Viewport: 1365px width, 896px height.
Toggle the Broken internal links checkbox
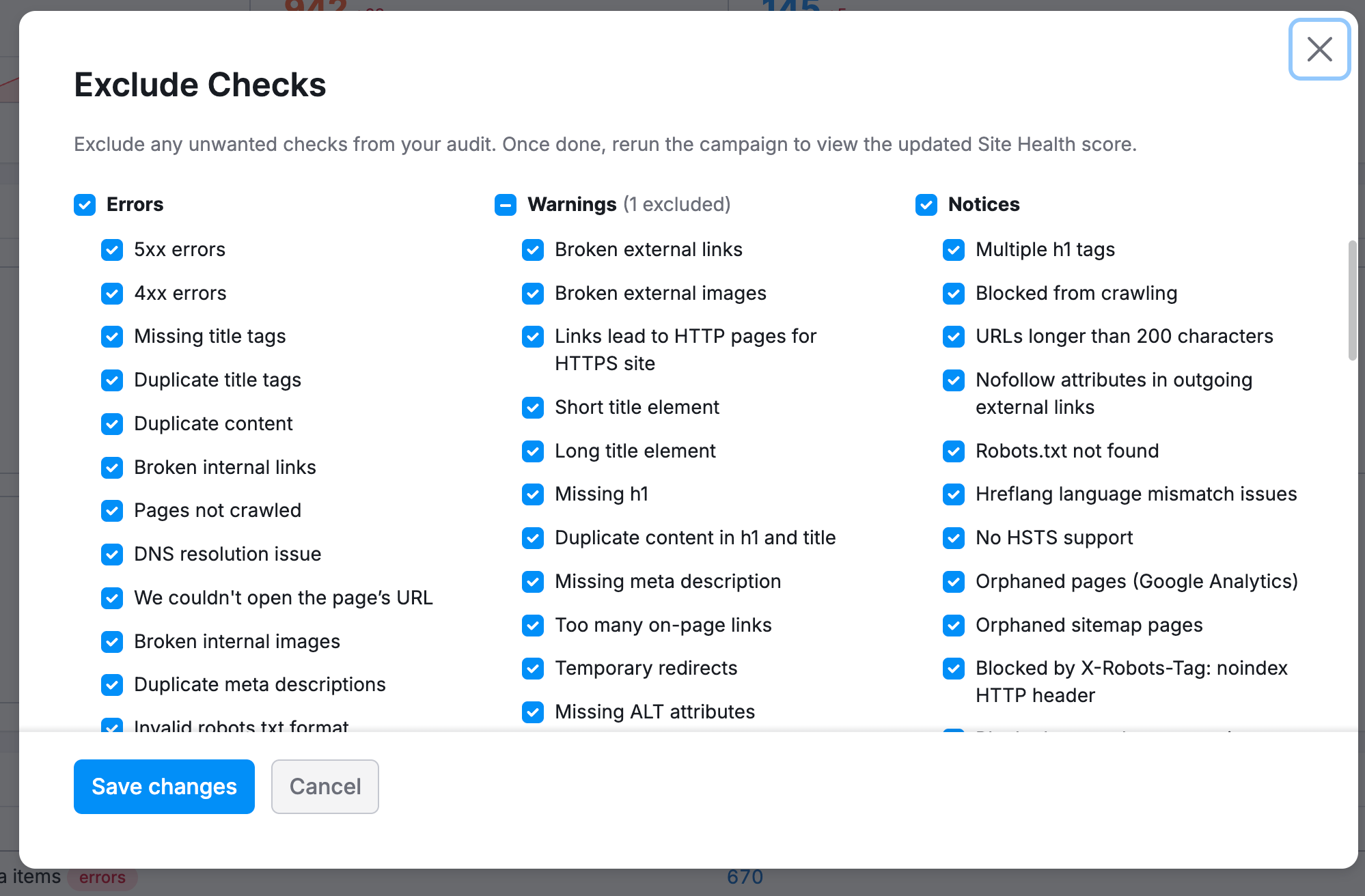[112, 468]
